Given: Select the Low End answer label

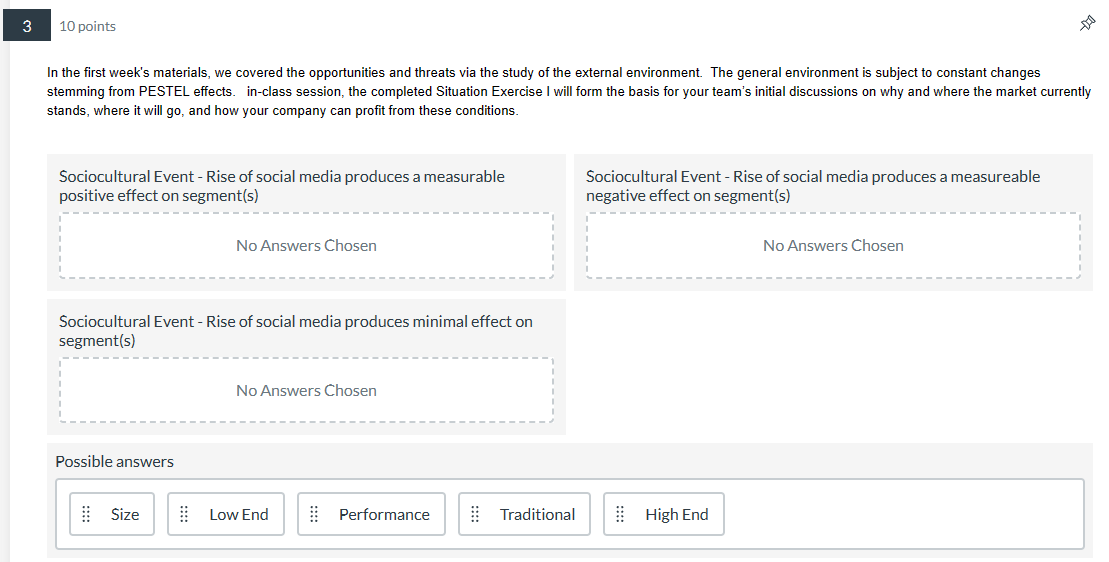Looking at the screenshot, I should tap(239, 515).
